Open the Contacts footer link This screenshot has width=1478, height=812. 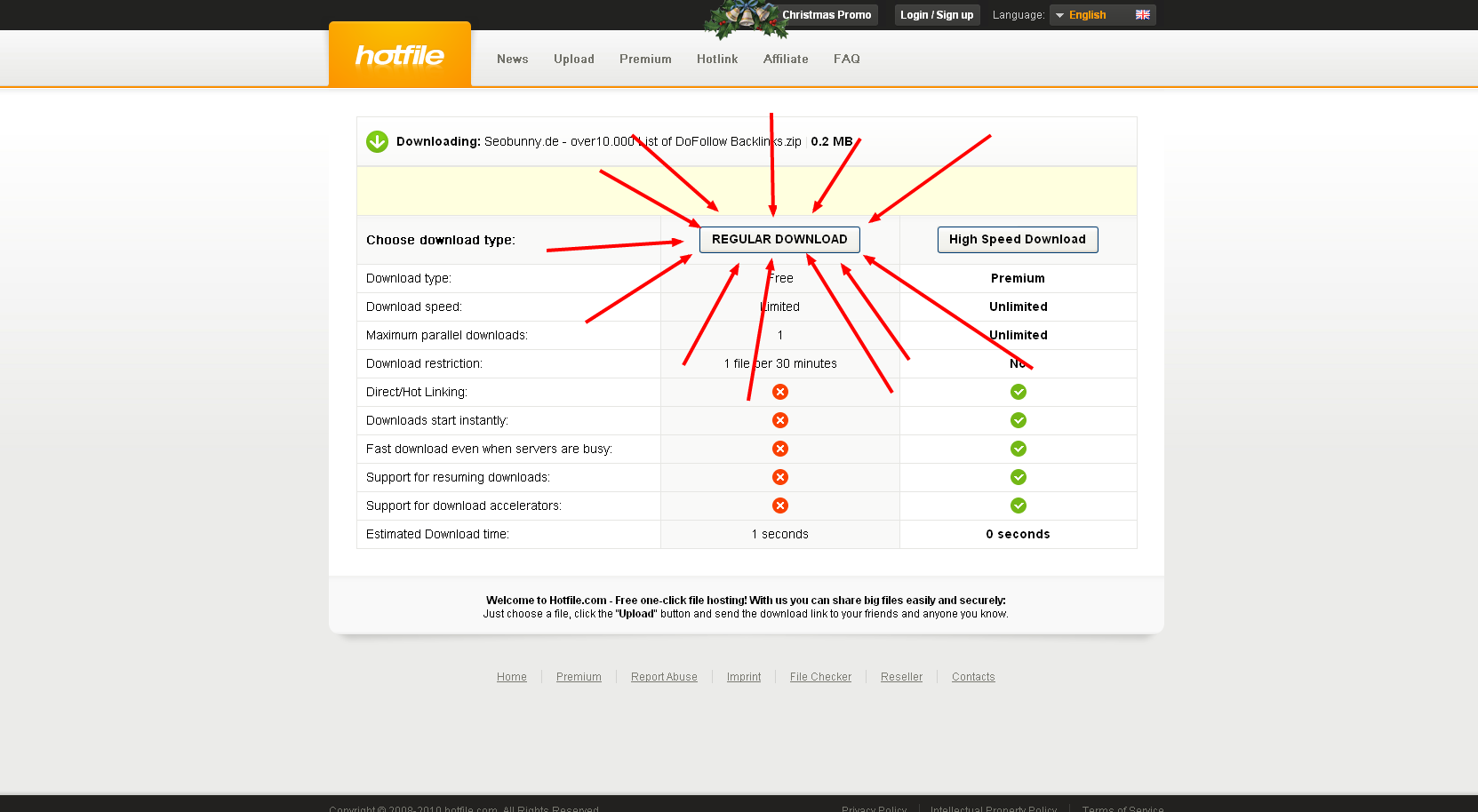click(973, 677)
